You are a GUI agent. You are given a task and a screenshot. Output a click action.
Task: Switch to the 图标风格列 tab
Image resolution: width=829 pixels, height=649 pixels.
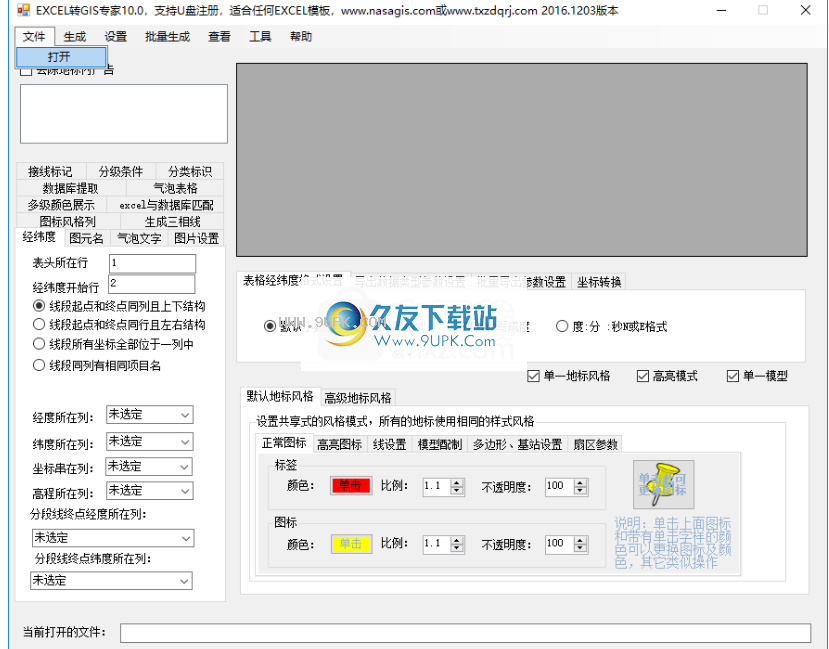[x=68, y=221]
